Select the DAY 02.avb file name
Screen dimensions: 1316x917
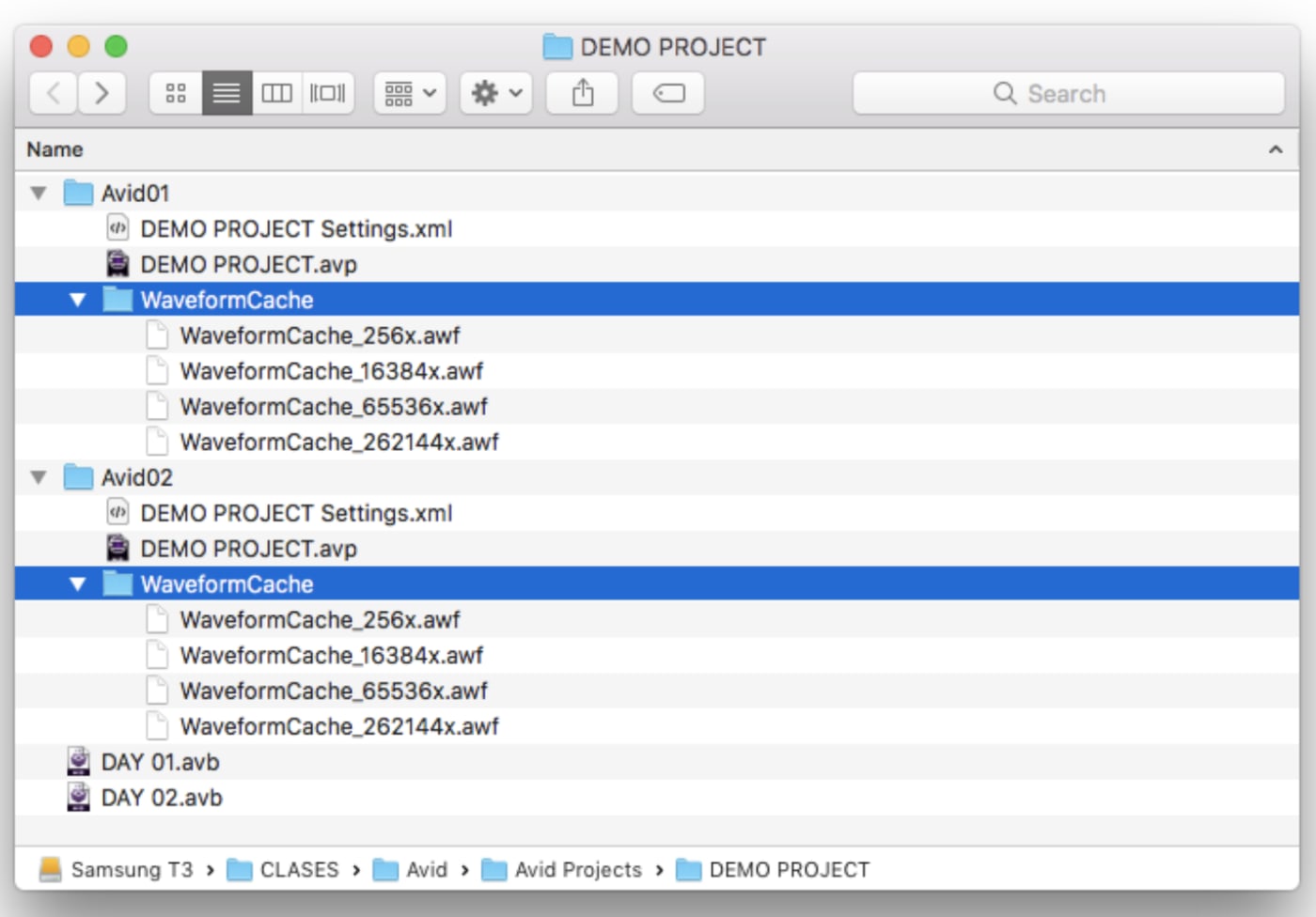[162, 799]
